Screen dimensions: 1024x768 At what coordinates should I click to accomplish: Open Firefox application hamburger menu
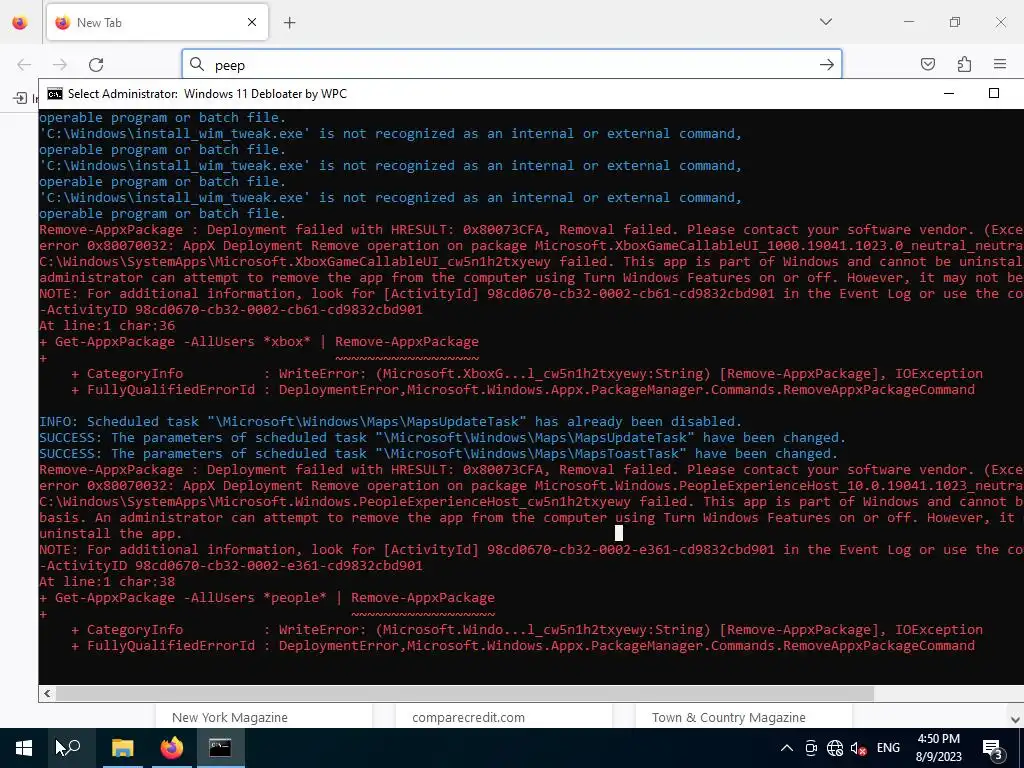click(1000, 64)
